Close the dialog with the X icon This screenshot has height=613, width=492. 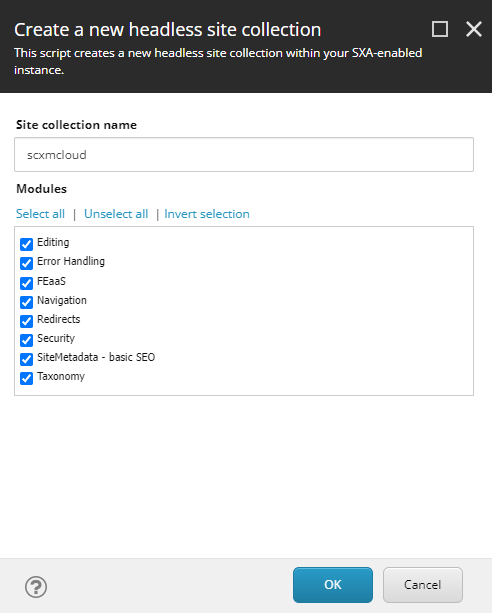point(474,29)
